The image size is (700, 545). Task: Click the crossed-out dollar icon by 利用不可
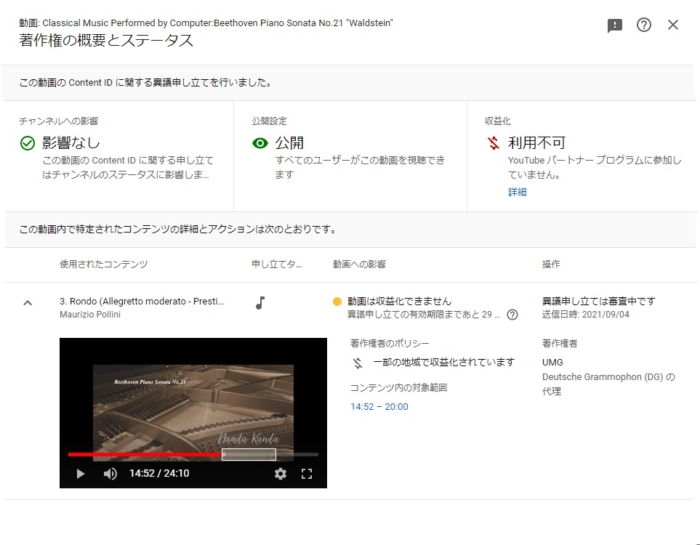tap(493, 143)
